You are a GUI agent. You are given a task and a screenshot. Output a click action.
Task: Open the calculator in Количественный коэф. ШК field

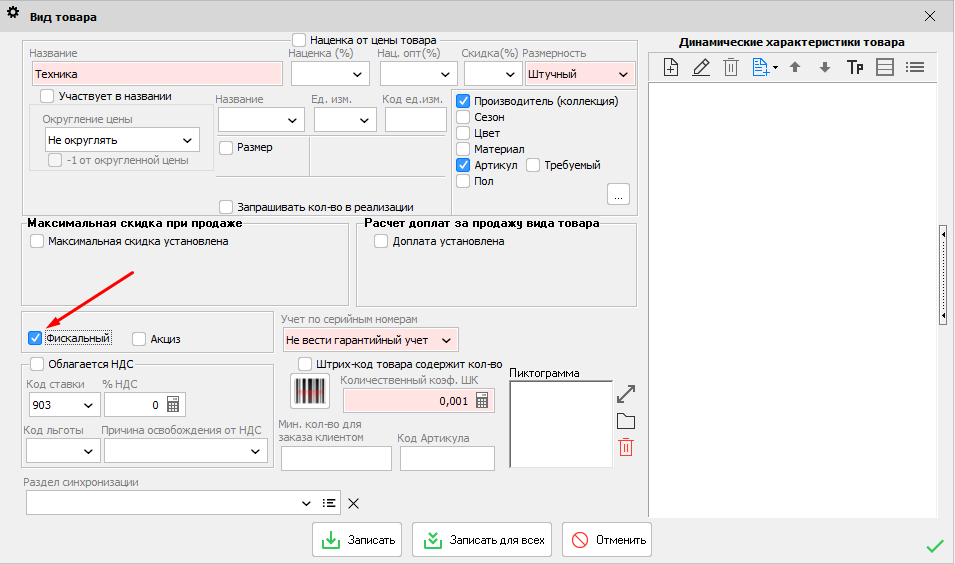click(x=483, y=401)
